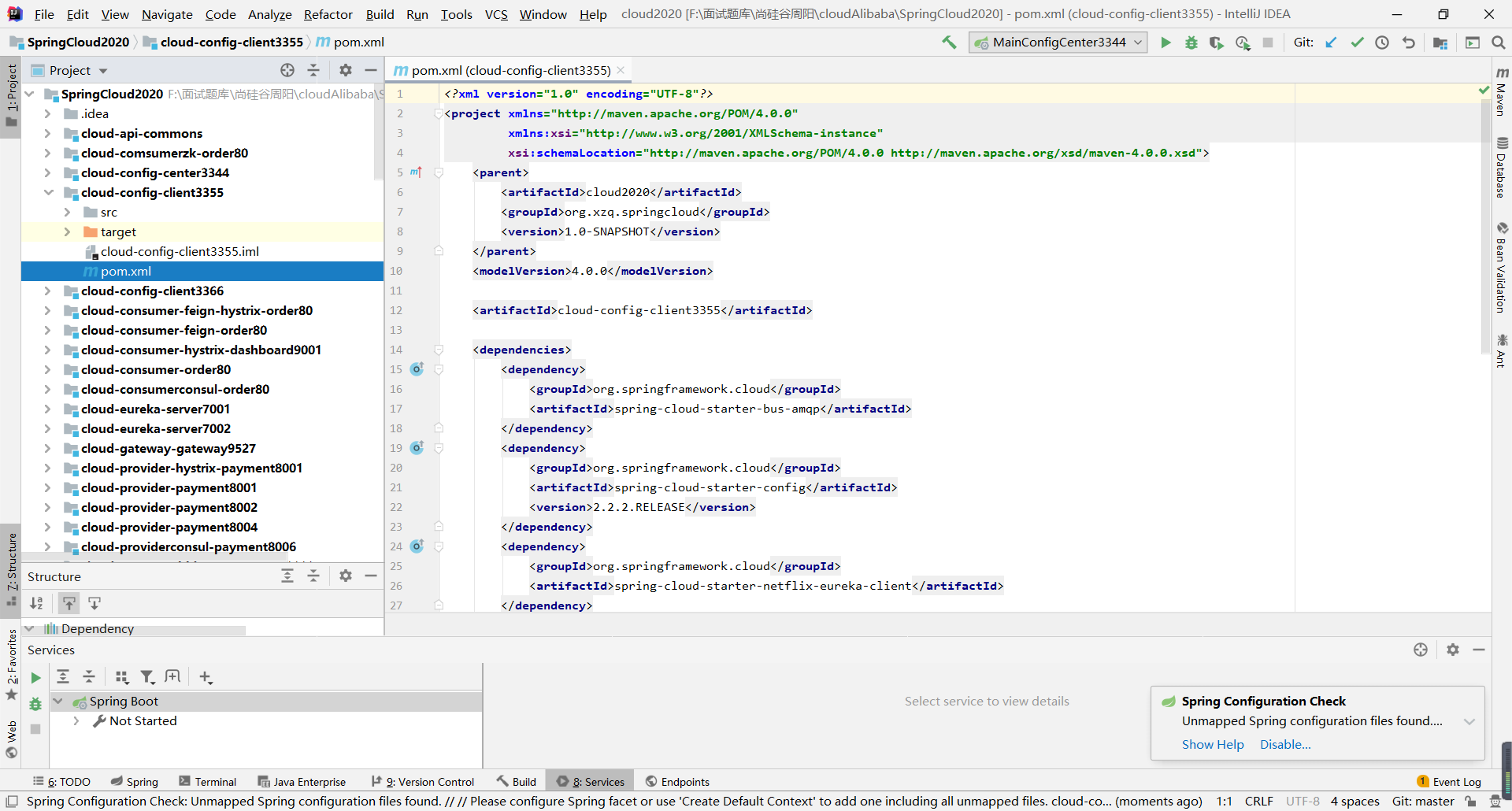
Task: Start debugging with the bug icon
Action: [x=1191, y=43]
